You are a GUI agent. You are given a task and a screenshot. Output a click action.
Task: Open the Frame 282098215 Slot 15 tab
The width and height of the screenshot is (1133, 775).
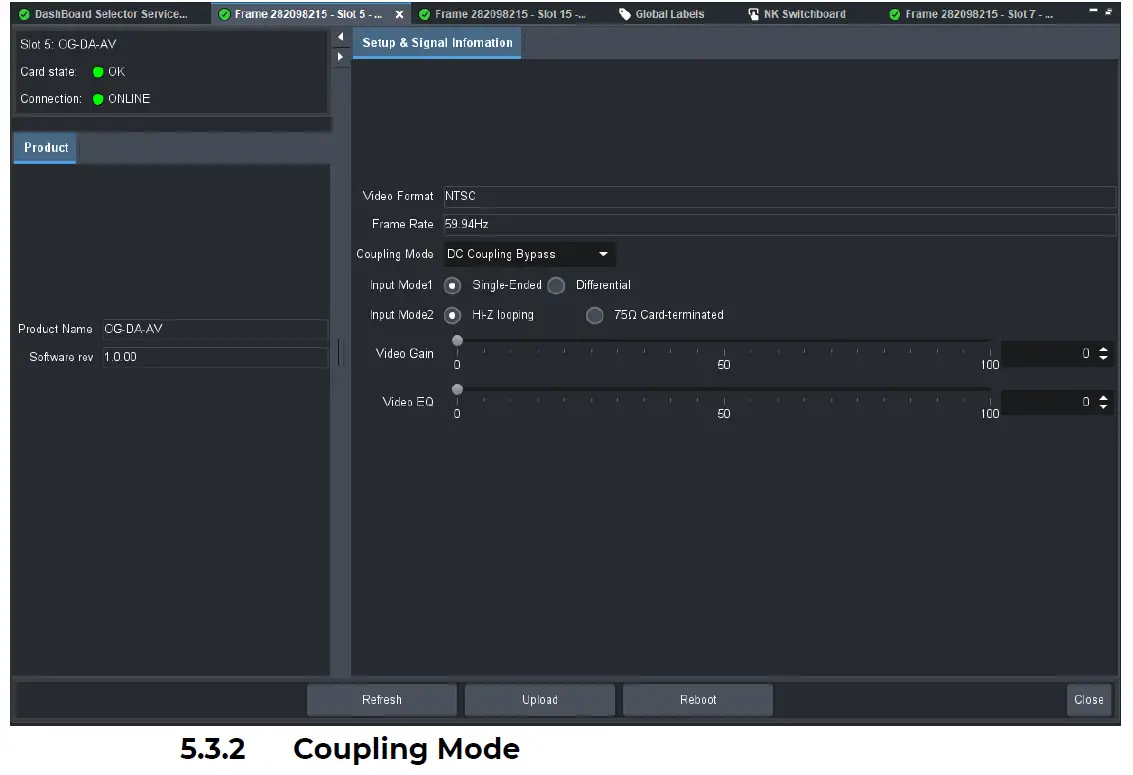504,14
